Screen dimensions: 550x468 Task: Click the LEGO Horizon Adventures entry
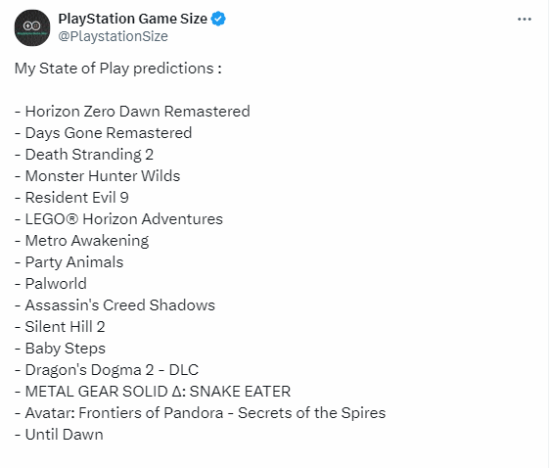119,219
